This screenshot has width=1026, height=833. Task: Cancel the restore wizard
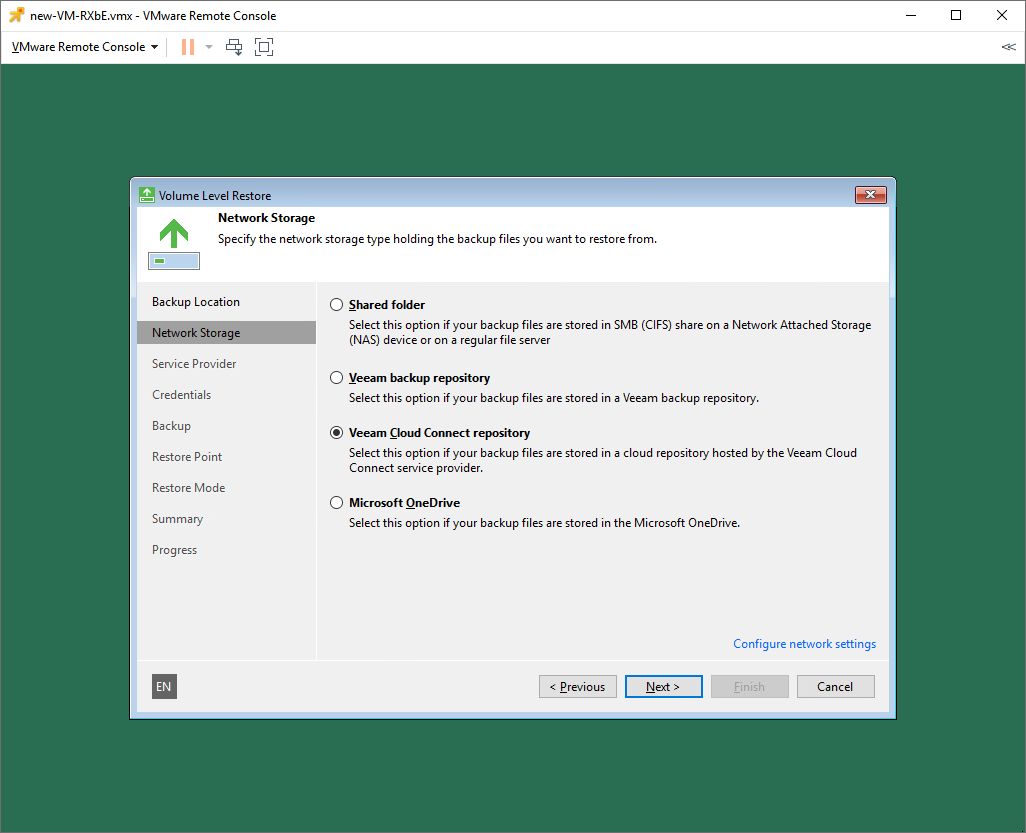pyautogui.click(x=836, y=686)
